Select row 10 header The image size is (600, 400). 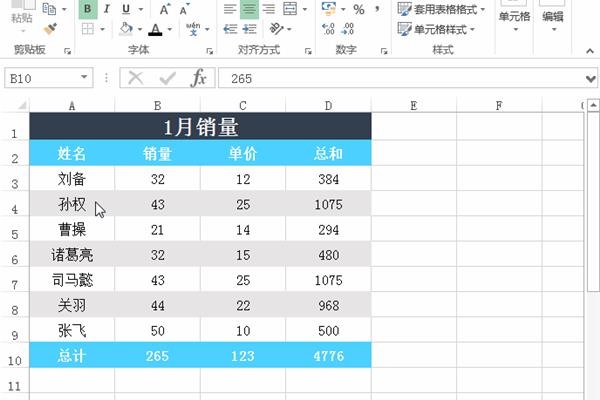(x=15, y=356)
